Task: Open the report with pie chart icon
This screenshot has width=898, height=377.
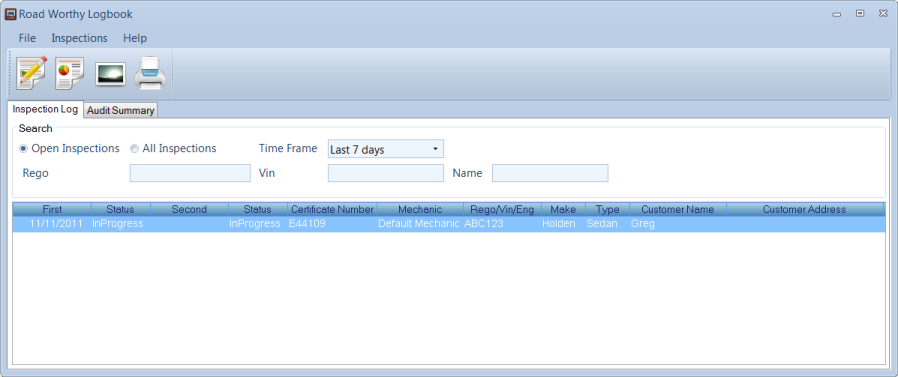Action: click(70, 73)
